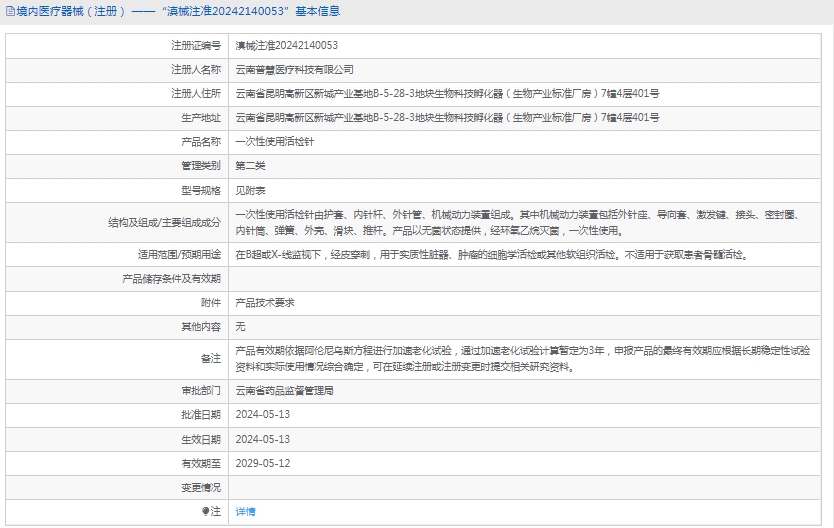The image size is (834, 528).
Task: Click the 批准日期 value 2024-05-13
Action: [x=262, y=414]
